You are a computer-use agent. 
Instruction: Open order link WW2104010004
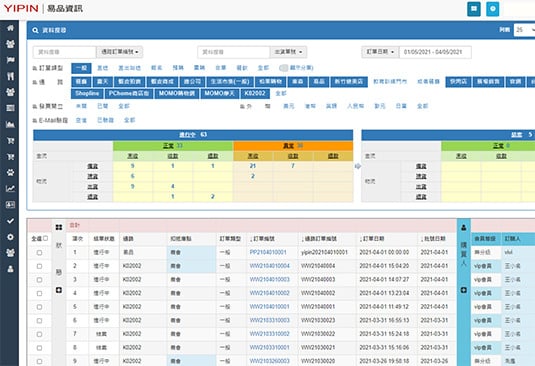coord(270,266)
